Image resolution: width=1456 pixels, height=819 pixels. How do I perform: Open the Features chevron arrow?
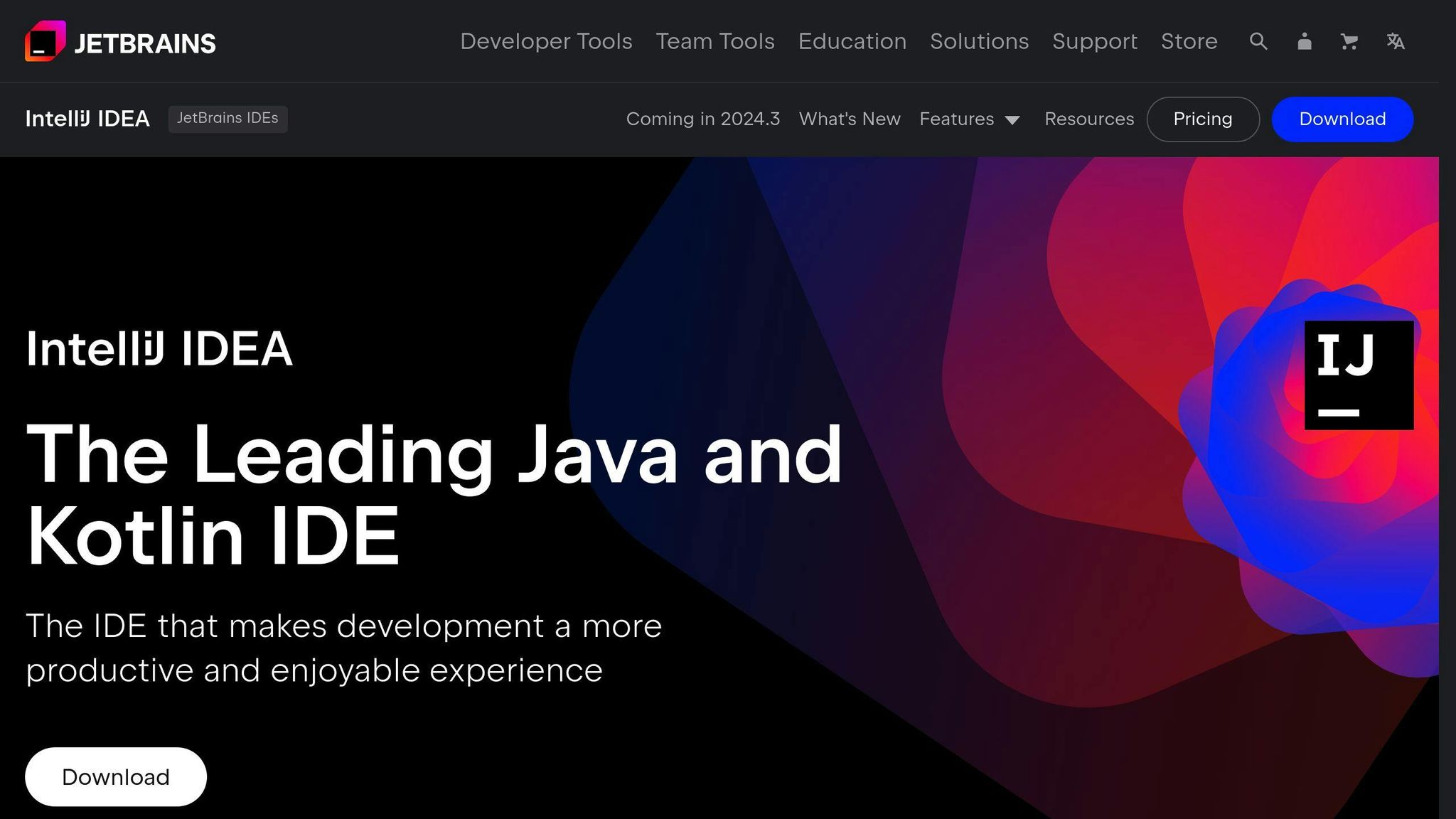pyautogui.click(x=1012, y=121)
